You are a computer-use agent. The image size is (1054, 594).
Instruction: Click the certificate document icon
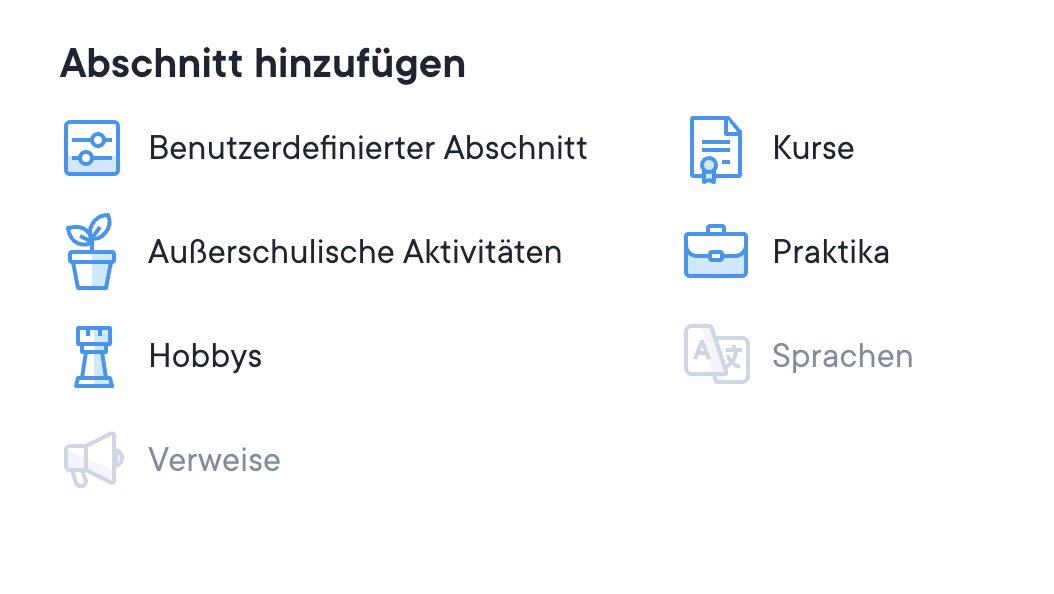(x=716, y=148)
